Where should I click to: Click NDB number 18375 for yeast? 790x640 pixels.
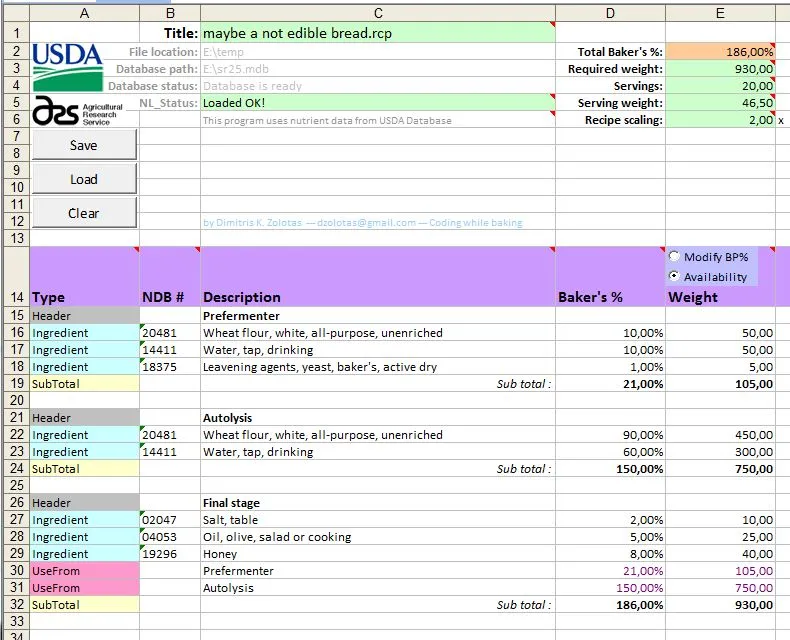[170, 367]
